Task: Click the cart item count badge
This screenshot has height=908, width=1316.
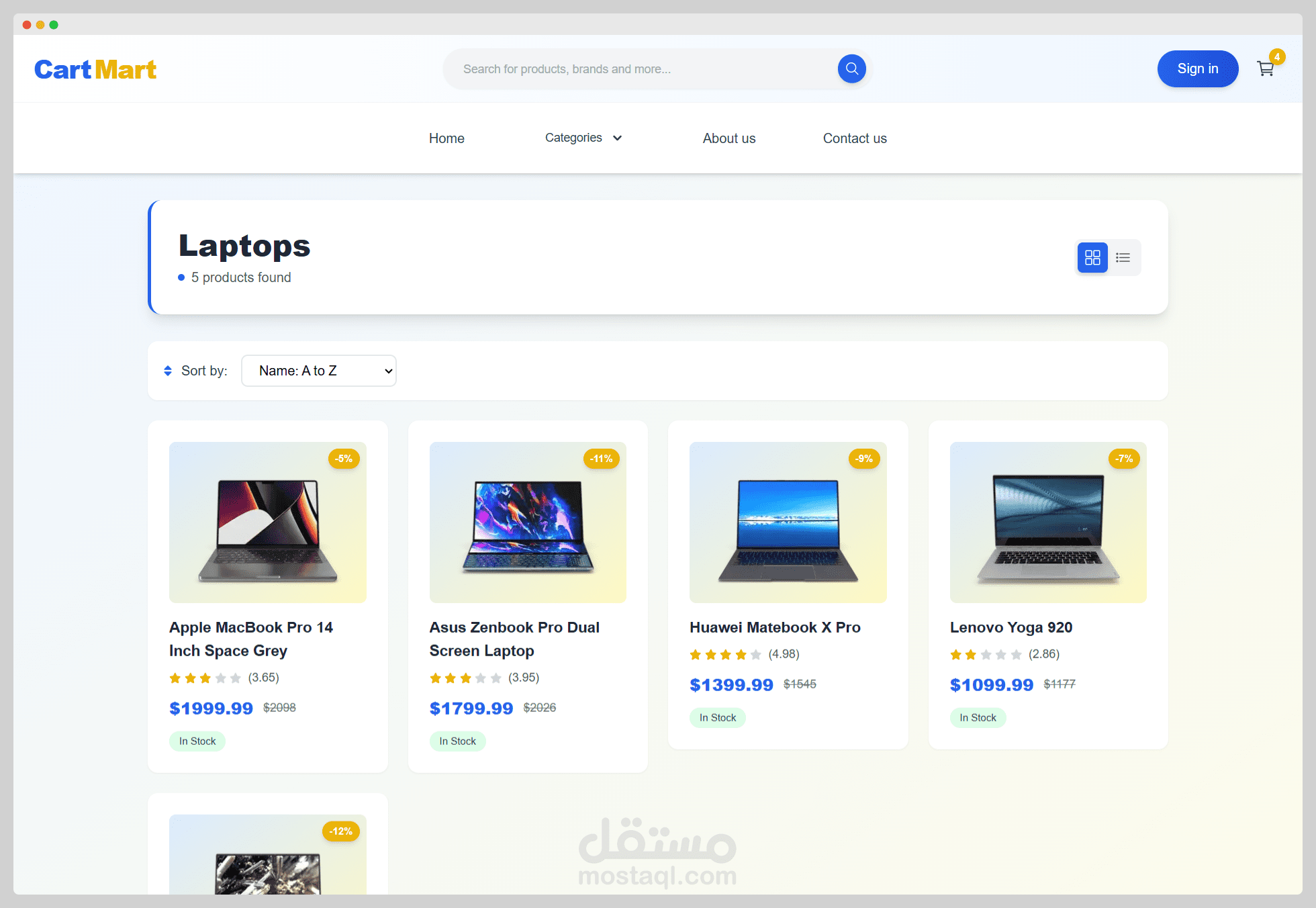Action: tap(1277, 57)
